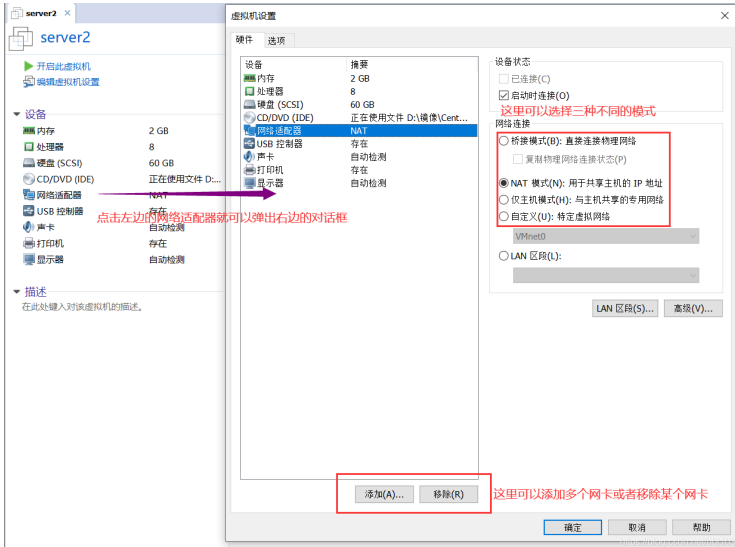Click the 添加(A)... button
Screen dimensions: 735x547
[384, 494]
